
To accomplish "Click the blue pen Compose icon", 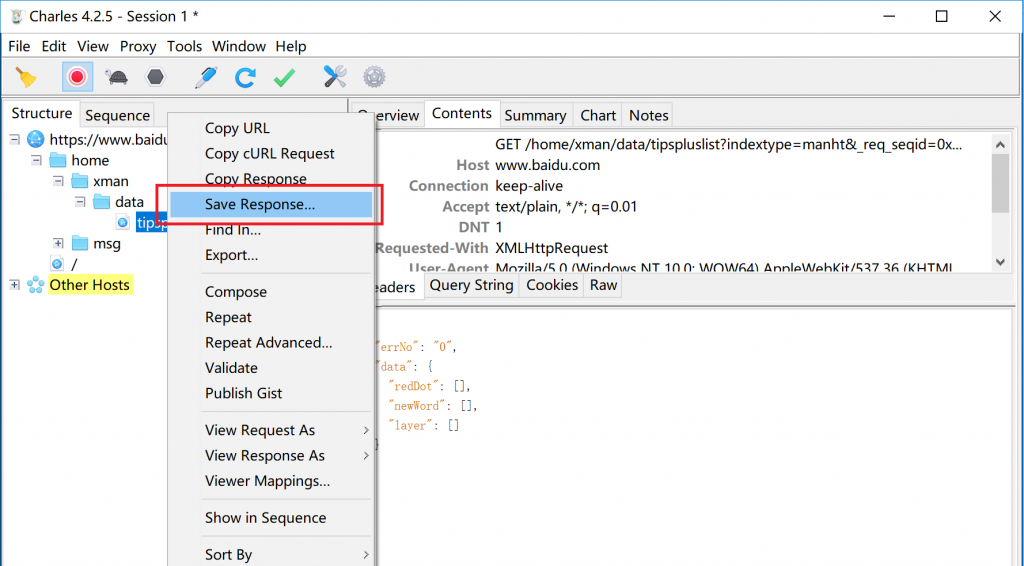I will (x=206, y=77).
